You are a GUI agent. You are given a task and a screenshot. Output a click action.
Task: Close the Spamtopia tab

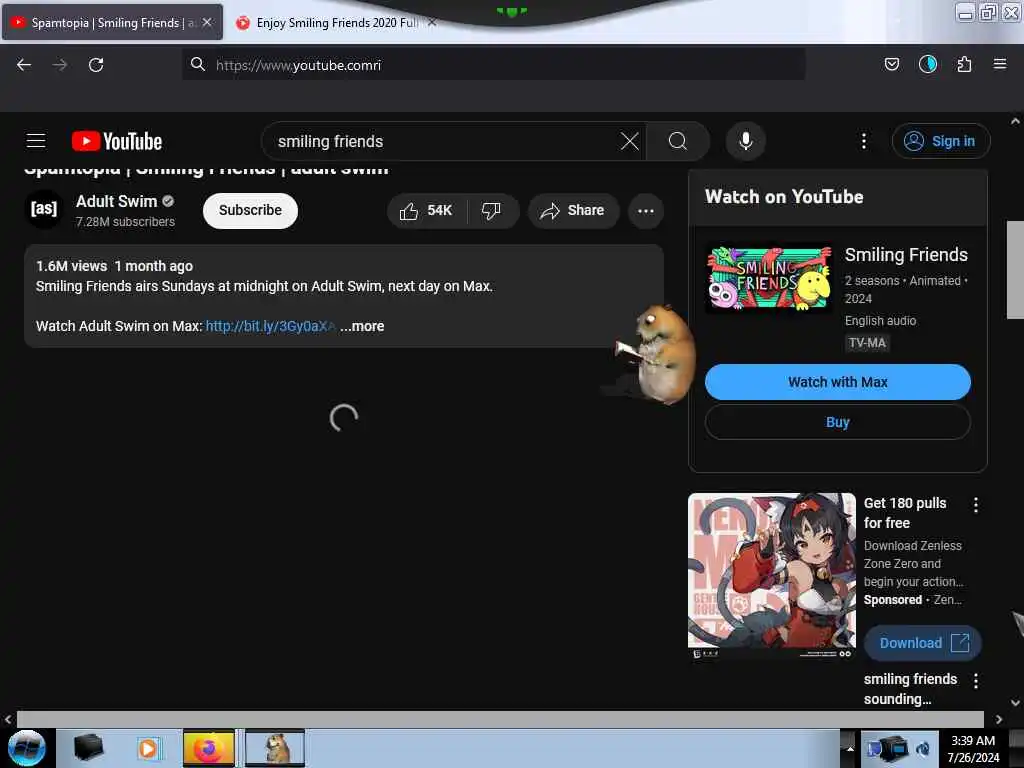click(207, 22)
